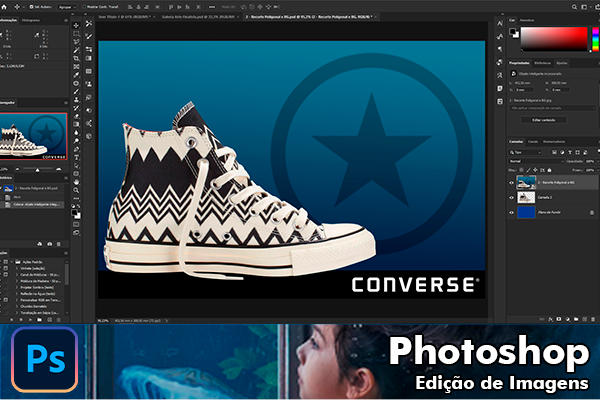Enable the Sel. Autom. checkbox
The height and width of the screenshot is (400, 600).
(31, 7)
